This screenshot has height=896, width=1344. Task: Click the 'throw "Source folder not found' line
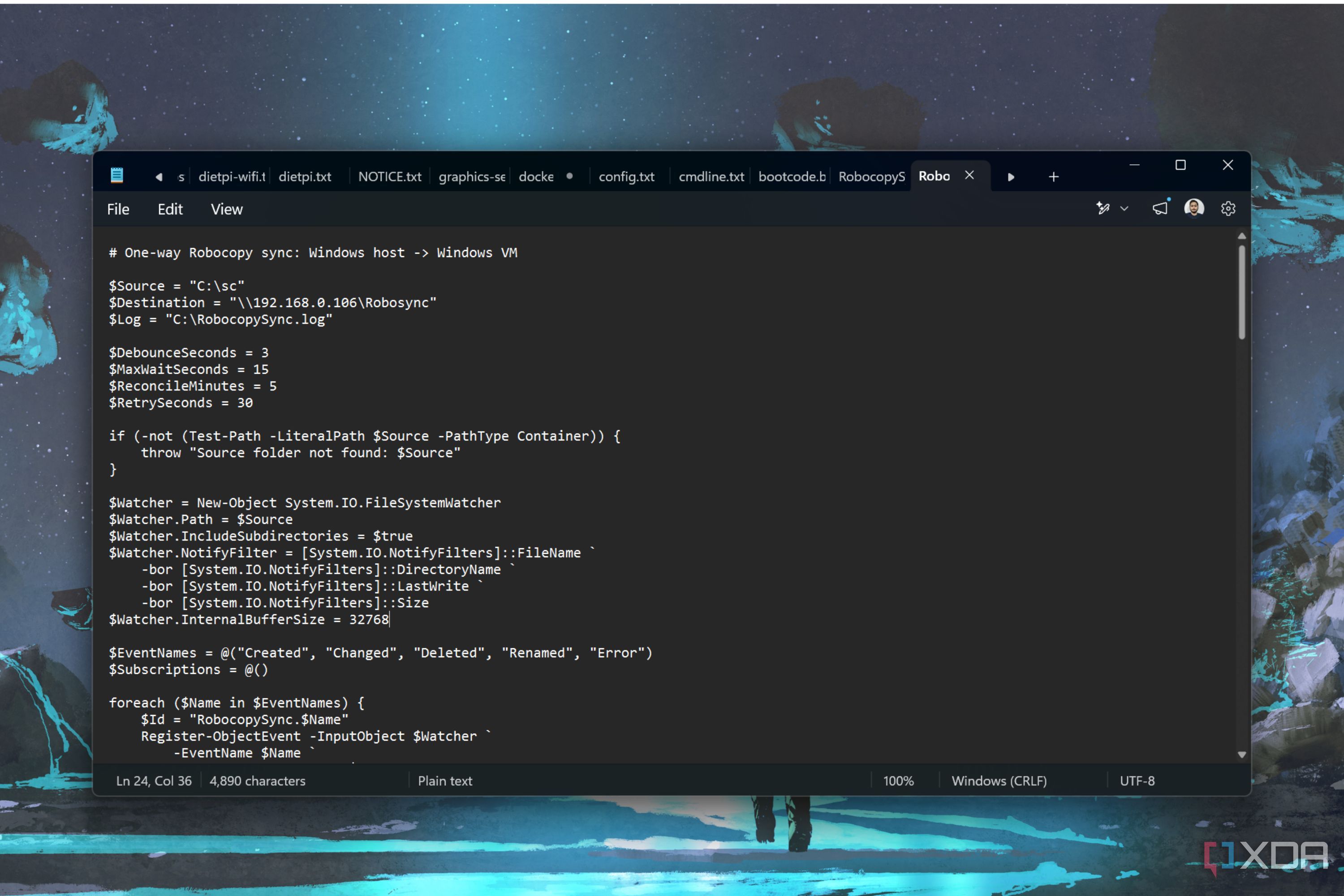tap(301, 452)
